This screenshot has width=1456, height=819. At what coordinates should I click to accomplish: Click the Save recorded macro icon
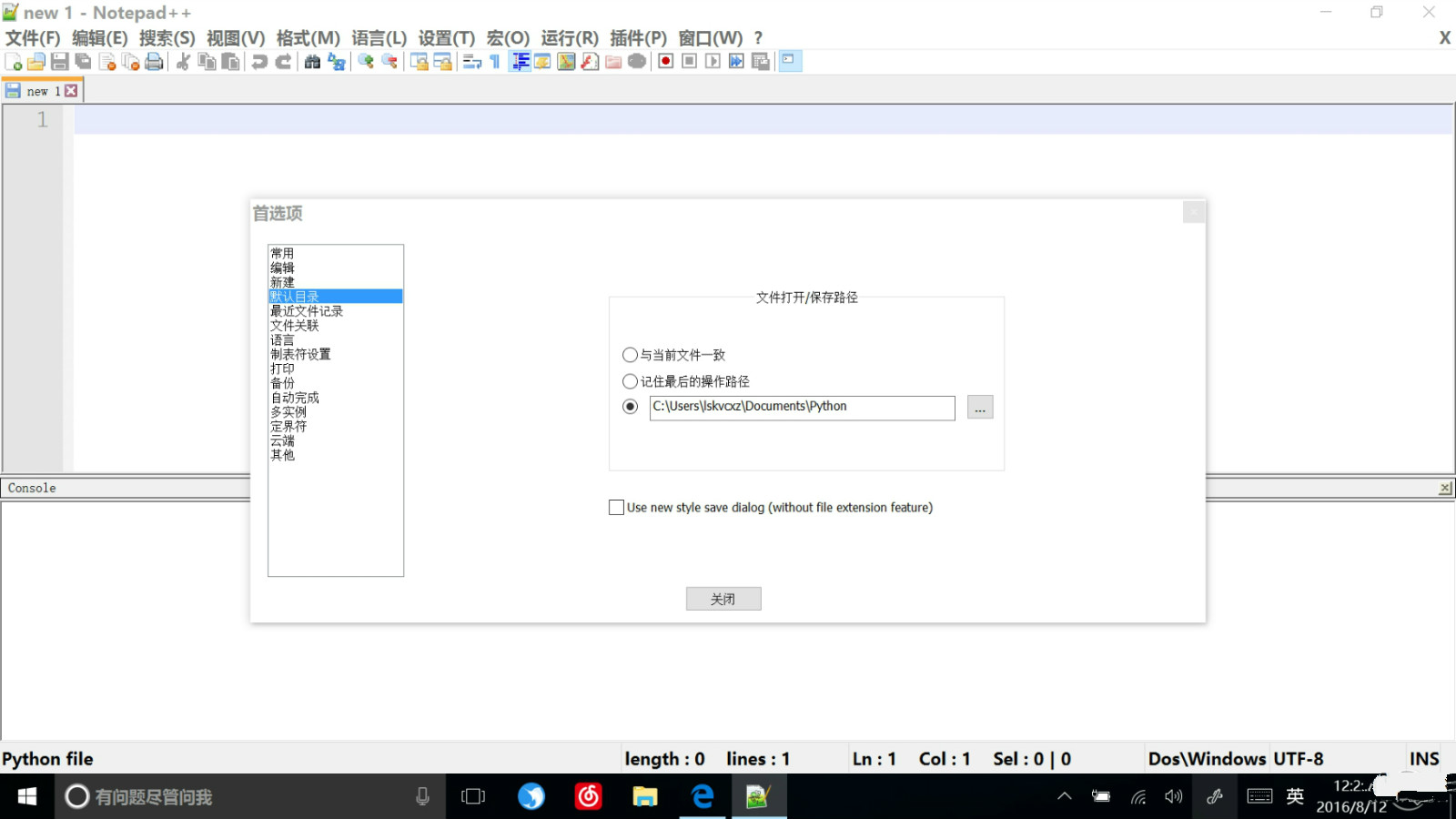pos(760,61)
